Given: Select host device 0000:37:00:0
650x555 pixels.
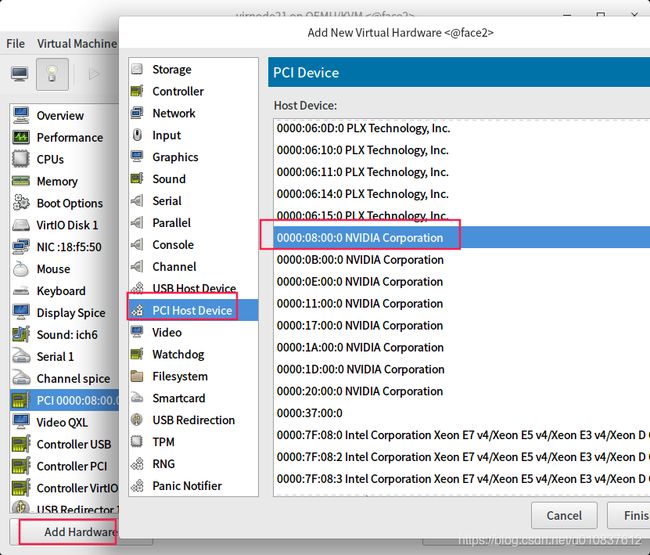Looking at the screenshot, I should tap(461, 413).
